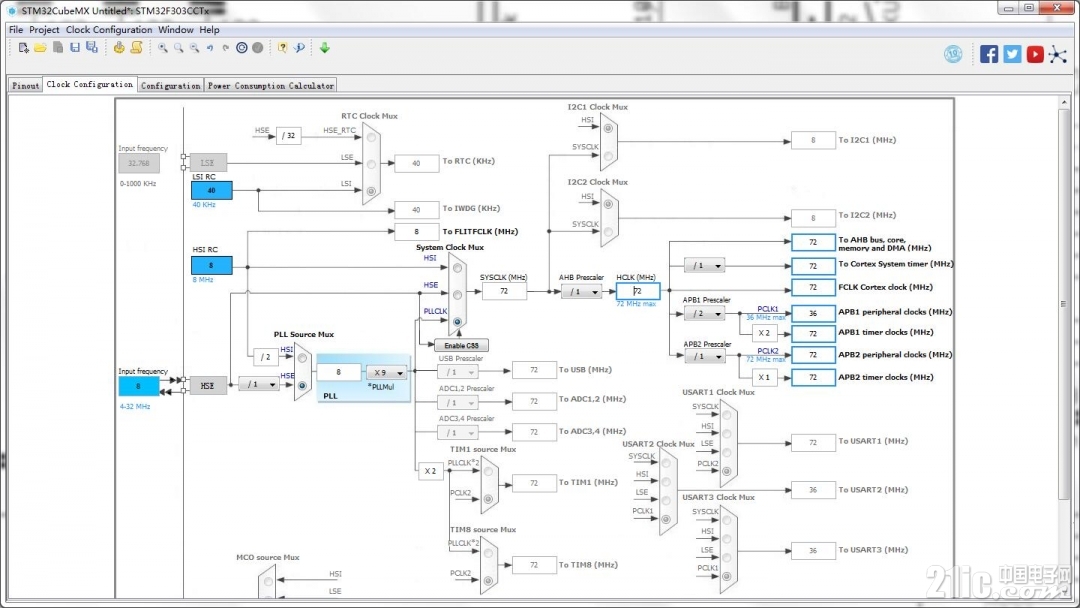
Task: Select LSI in the RTC Clock Mux
Action: coord(371,191)
